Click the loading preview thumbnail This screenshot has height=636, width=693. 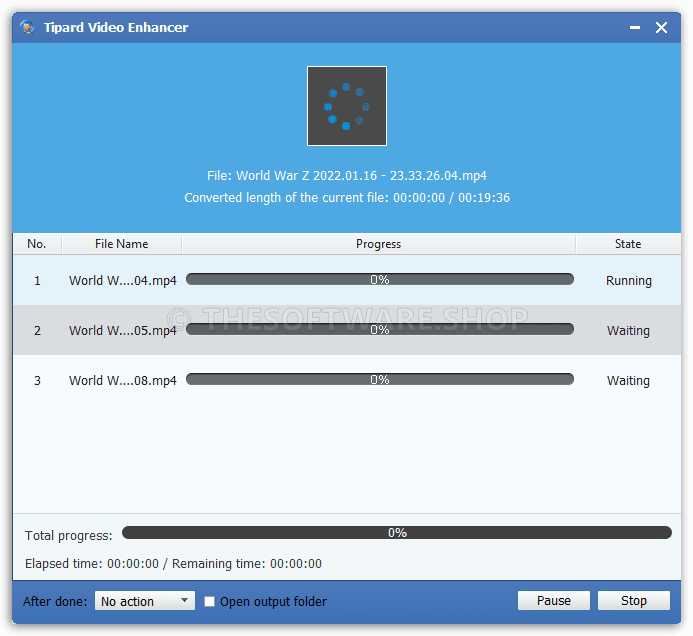point(346,106)
